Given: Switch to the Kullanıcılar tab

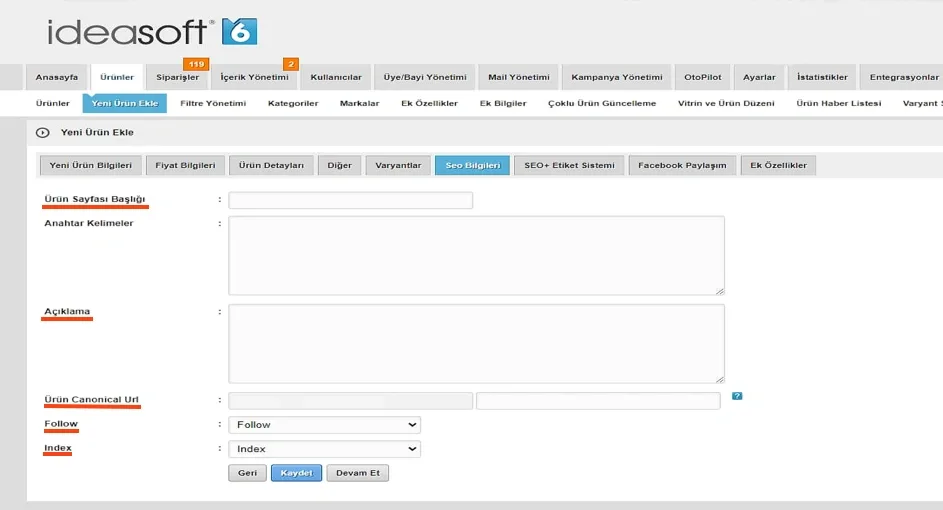Looking at the screenshot, I should point(336,77).
